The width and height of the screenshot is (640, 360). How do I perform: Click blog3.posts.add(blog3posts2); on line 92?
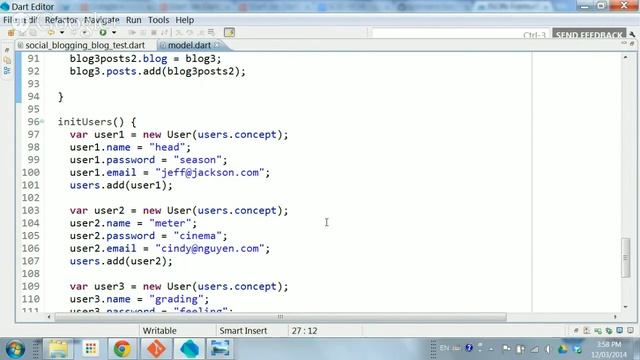coord(158,71)
